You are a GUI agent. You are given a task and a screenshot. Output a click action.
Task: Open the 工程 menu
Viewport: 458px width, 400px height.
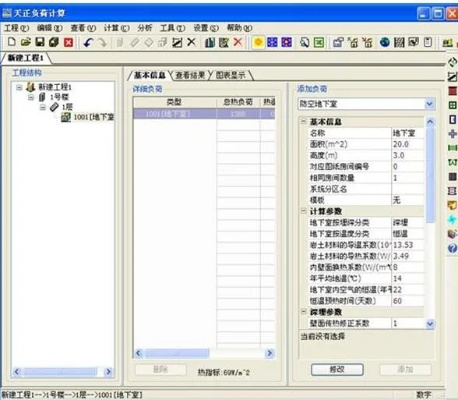[16, 28]
